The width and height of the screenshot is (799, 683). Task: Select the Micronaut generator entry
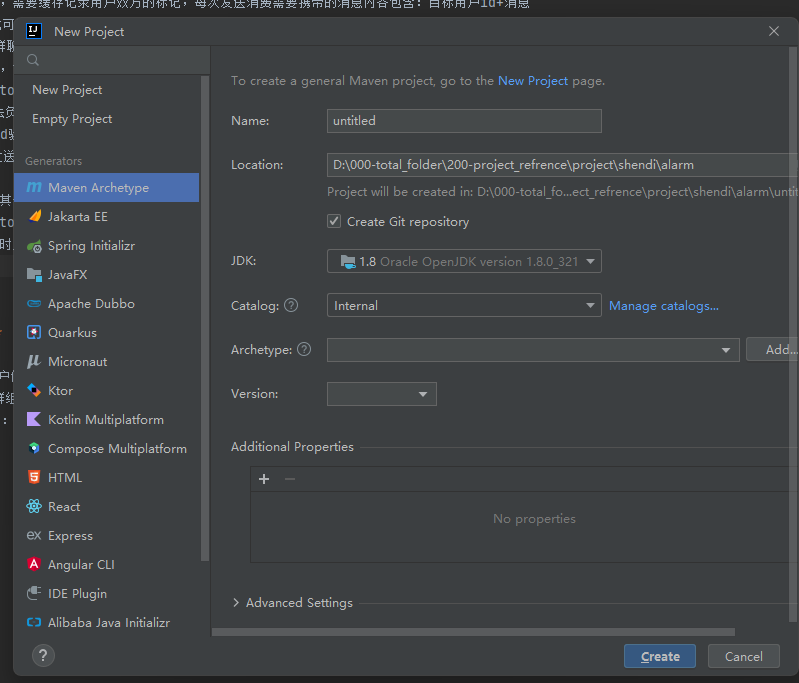(106, 362)
